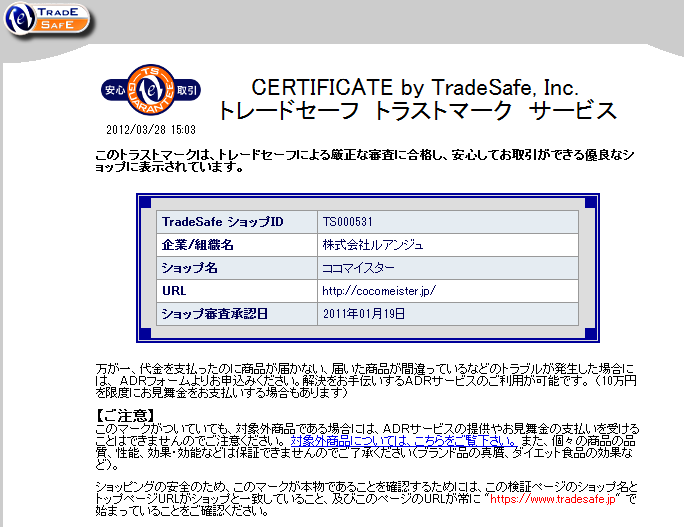Image resolution: width=684 pixels, height=527 pixels.
Task: Click the 'ショップ名' row label
Action: click(x=189, y=268)
